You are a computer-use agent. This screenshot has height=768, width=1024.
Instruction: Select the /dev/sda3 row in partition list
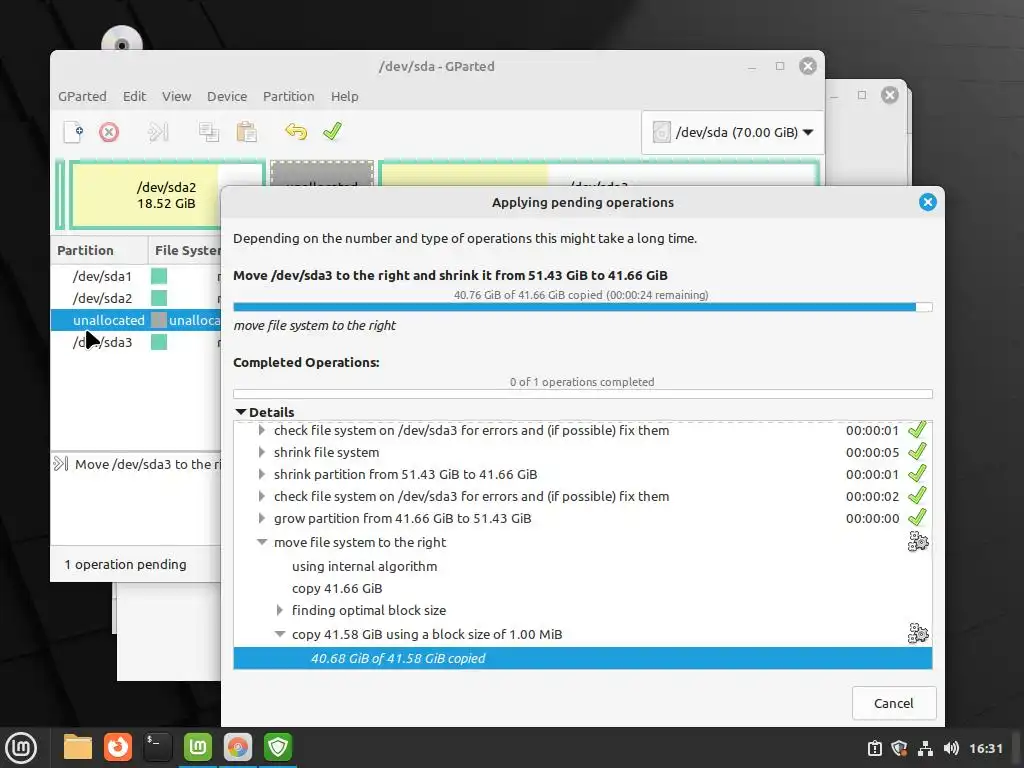(136, 342)
